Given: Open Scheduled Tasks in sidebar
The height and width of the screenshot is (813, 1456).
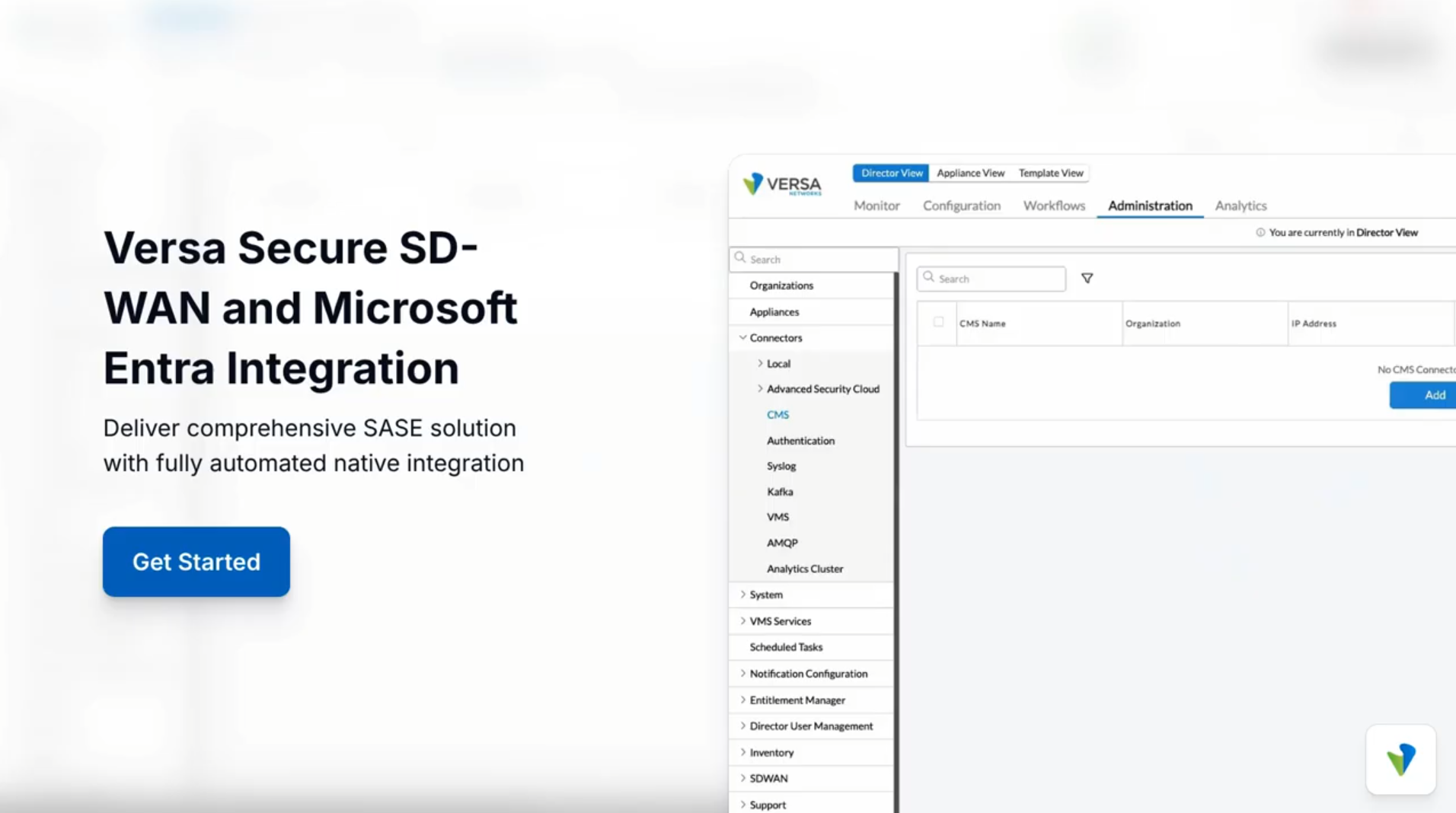Looking at the screenshot, I should pos(786,647).
